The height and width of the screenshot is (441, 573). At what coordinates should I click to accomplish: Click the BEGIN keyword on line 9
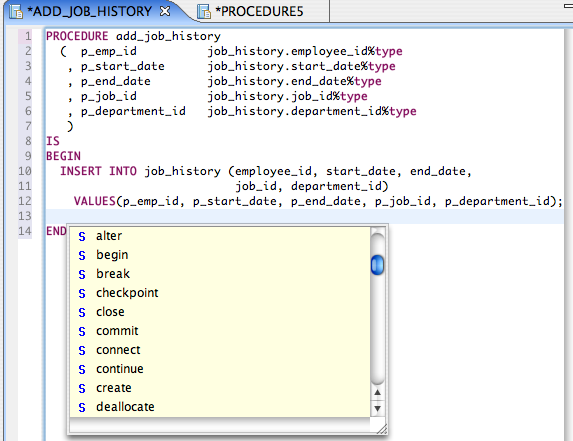[x=63, y=156]
